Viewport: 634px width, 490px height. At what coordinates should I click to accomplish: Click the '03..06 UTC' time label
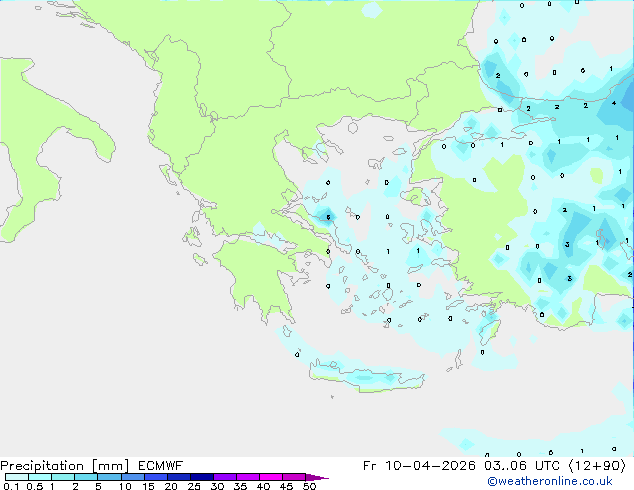522,466
